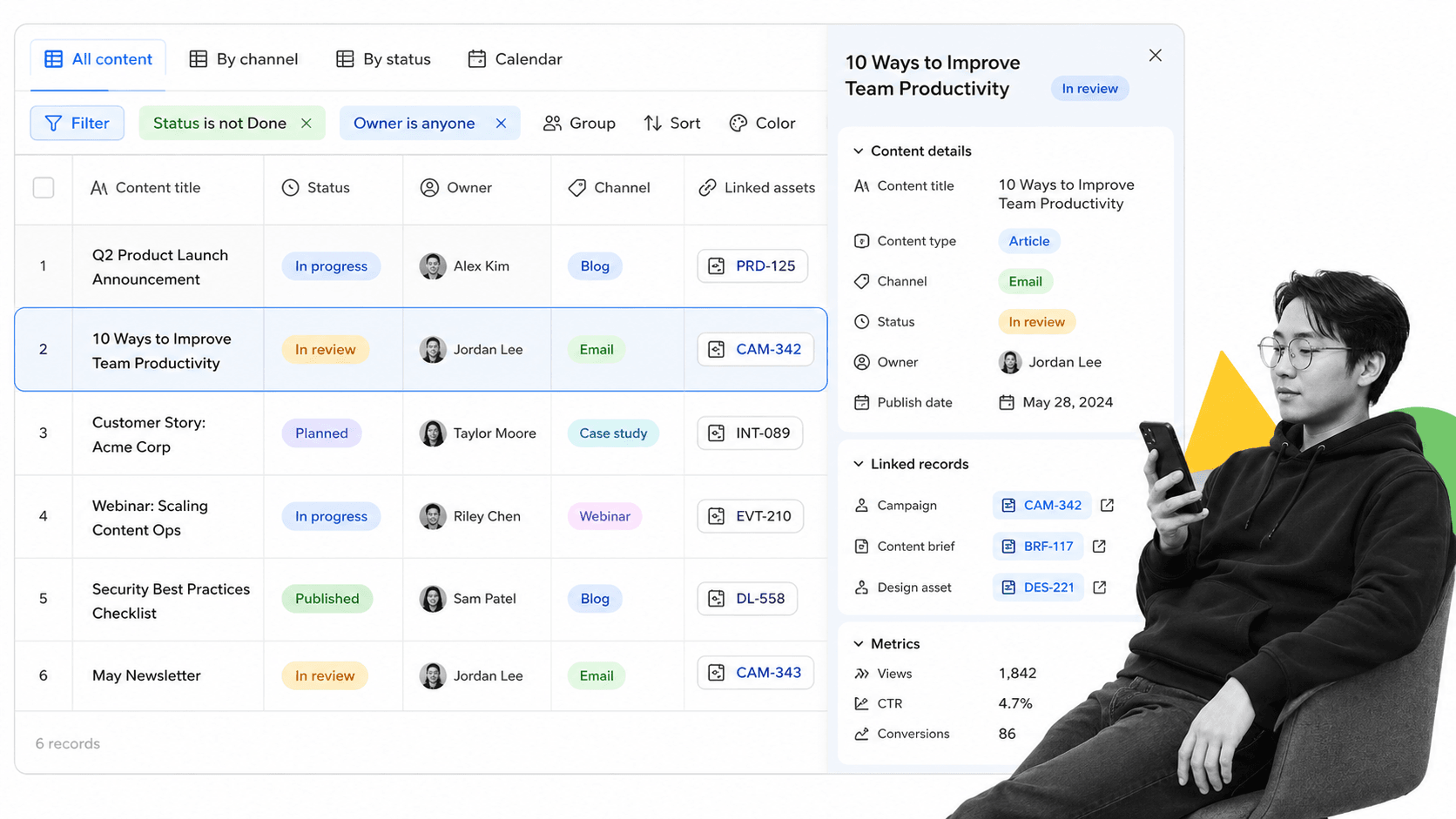The image size is (1456, 819).
Task: Switch to the Calendar tab
Action: [515, 59]
